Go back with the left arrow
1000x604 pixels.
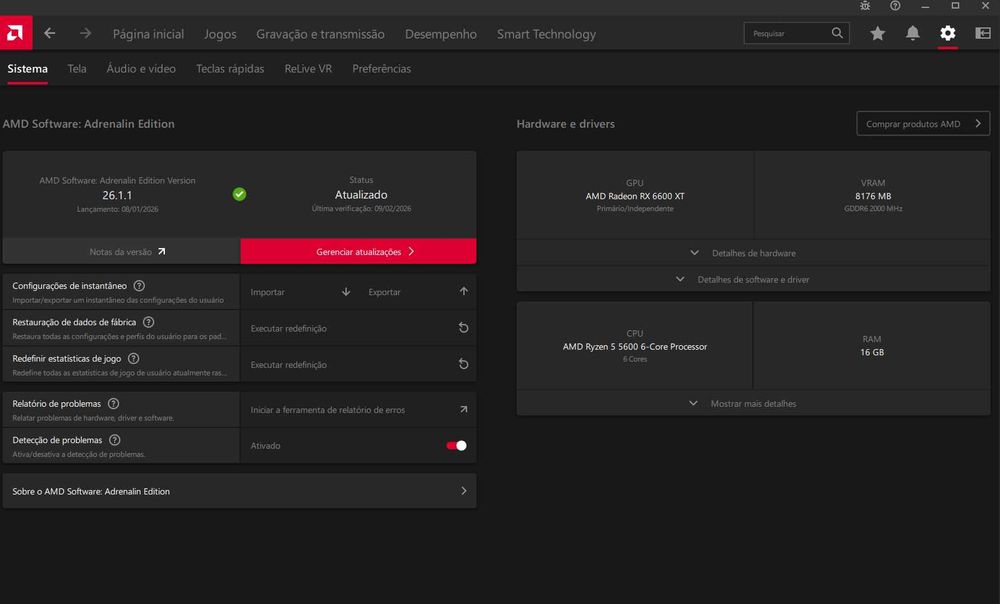tap(50, 33)
